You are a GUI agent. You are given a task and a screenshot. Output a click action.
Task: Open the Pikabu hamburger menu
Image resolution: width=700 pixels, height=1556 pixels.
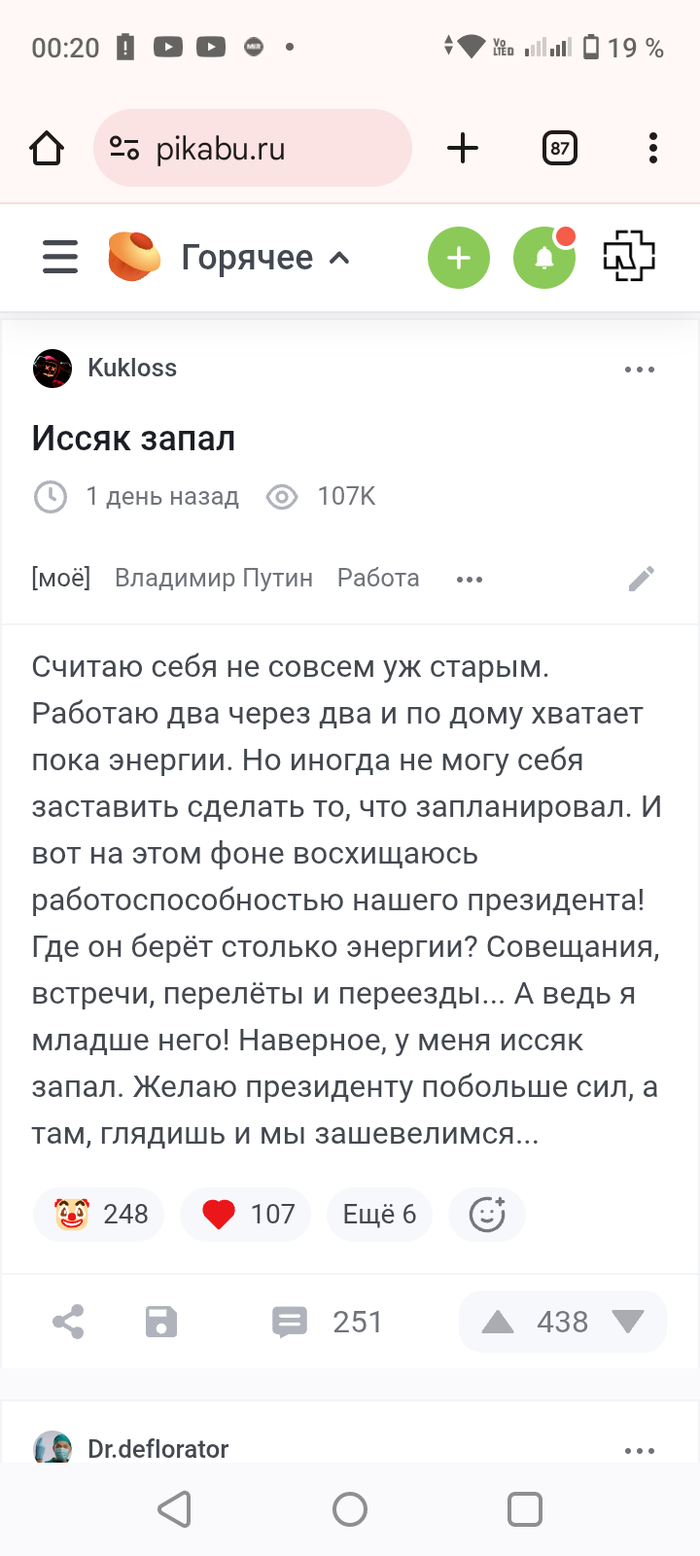[x=60, y=257]
